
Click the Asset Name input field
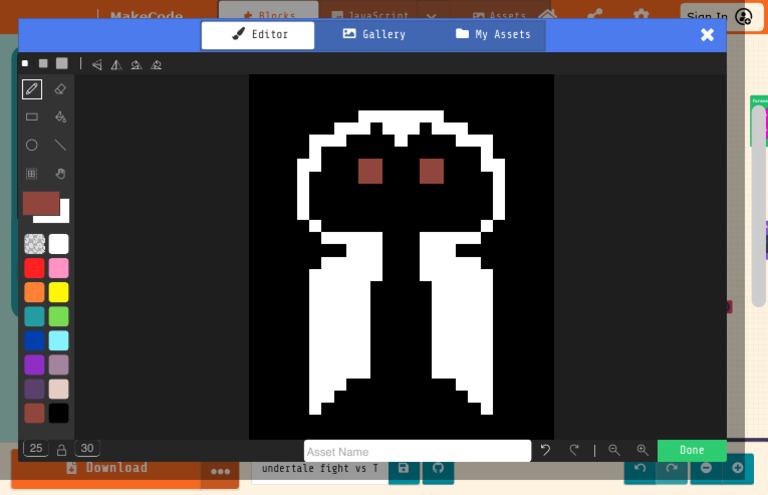point(417,451)
